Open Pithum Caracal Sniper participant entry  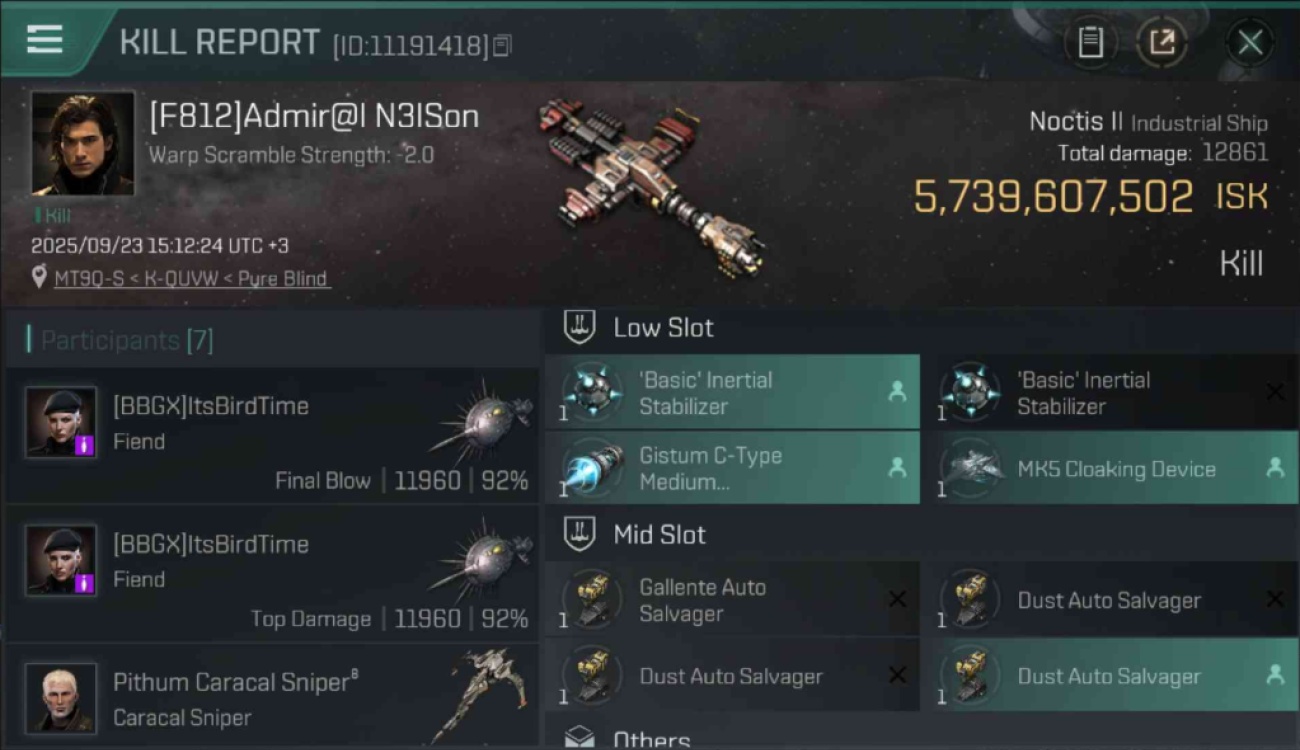[x=272, y=697]
